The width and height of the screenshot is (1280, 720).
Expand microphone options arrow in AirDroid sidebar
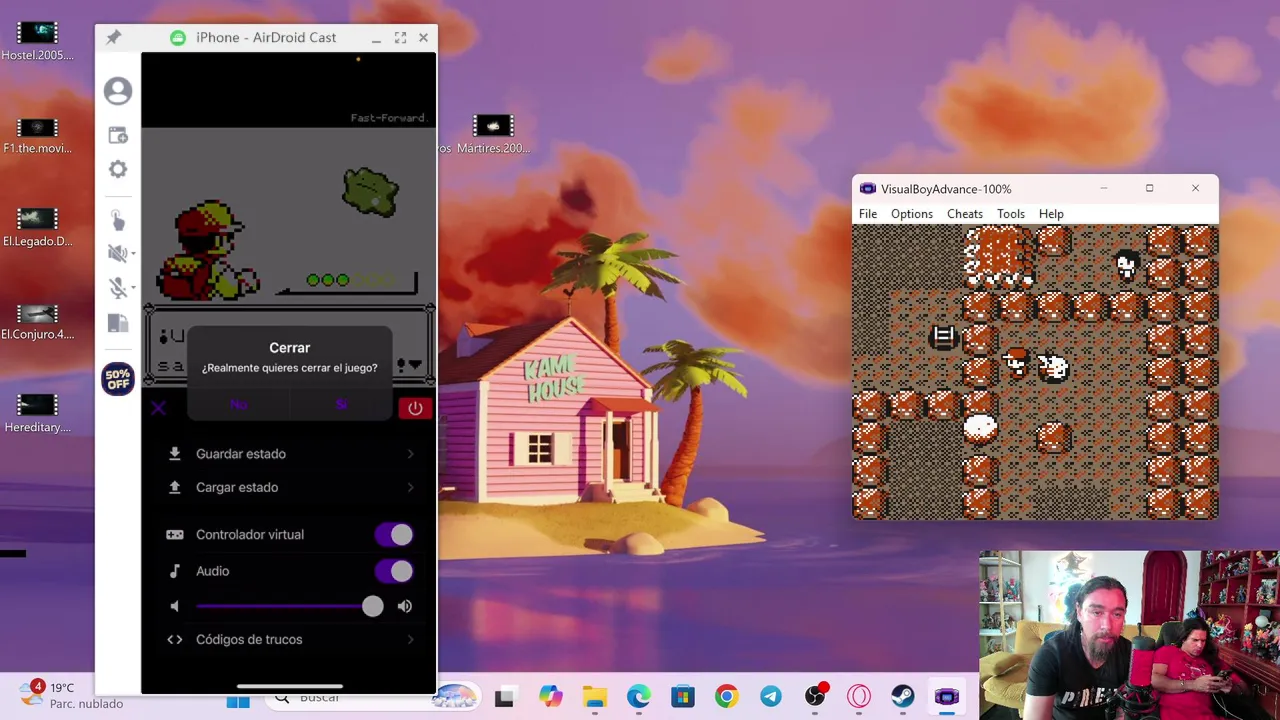133,289
